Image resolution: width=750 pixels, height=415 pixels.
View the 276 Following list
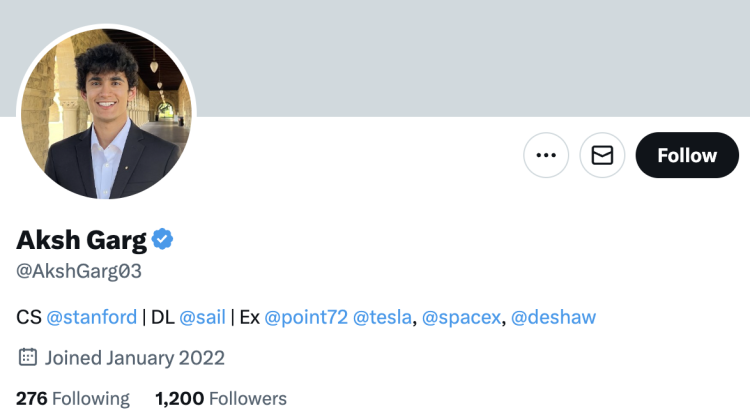point(73,398)
